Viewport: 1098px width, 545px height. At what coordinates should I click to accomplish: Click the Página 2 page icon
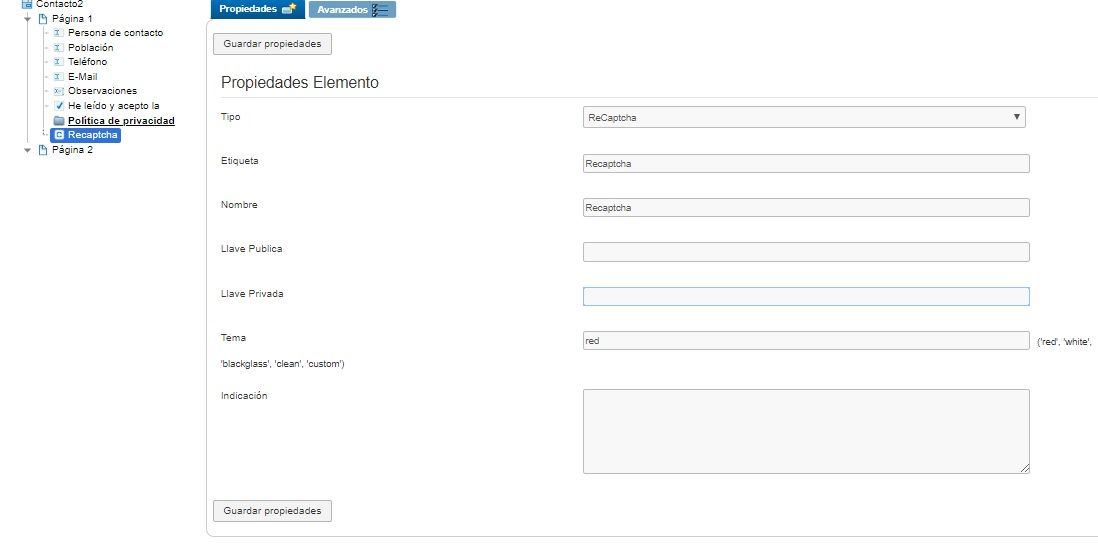point(43,150)
